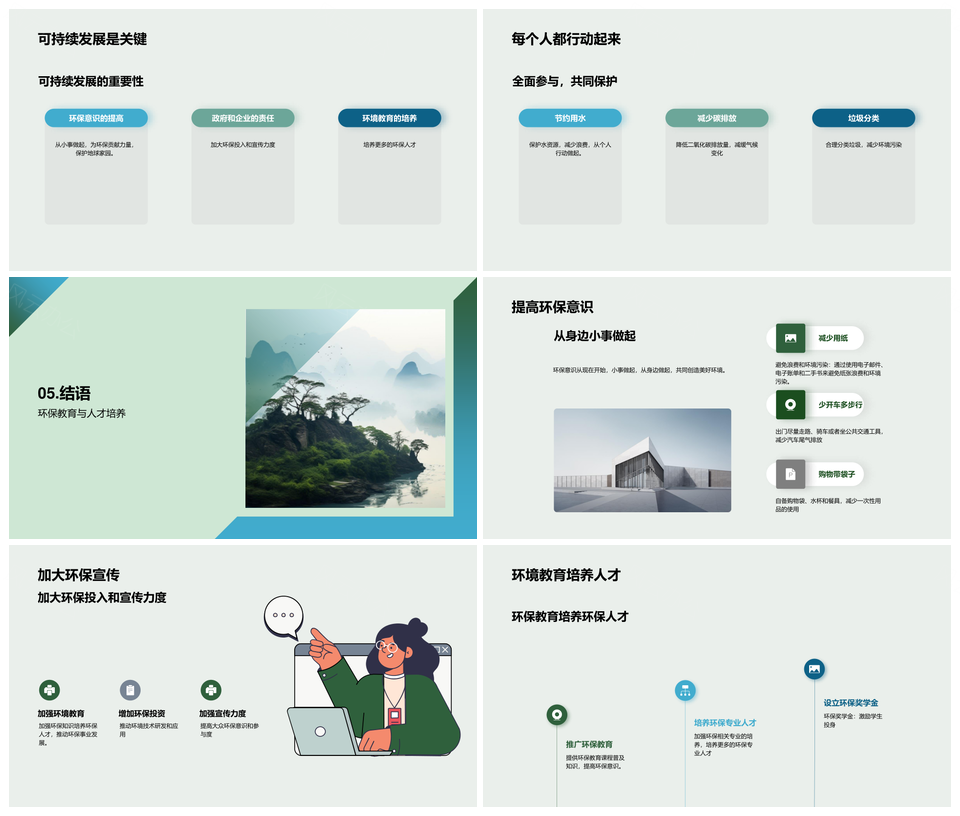960x816 pixels.
Task: Click the 减少碳排放 pill label
Action: [x=717, y=118]
